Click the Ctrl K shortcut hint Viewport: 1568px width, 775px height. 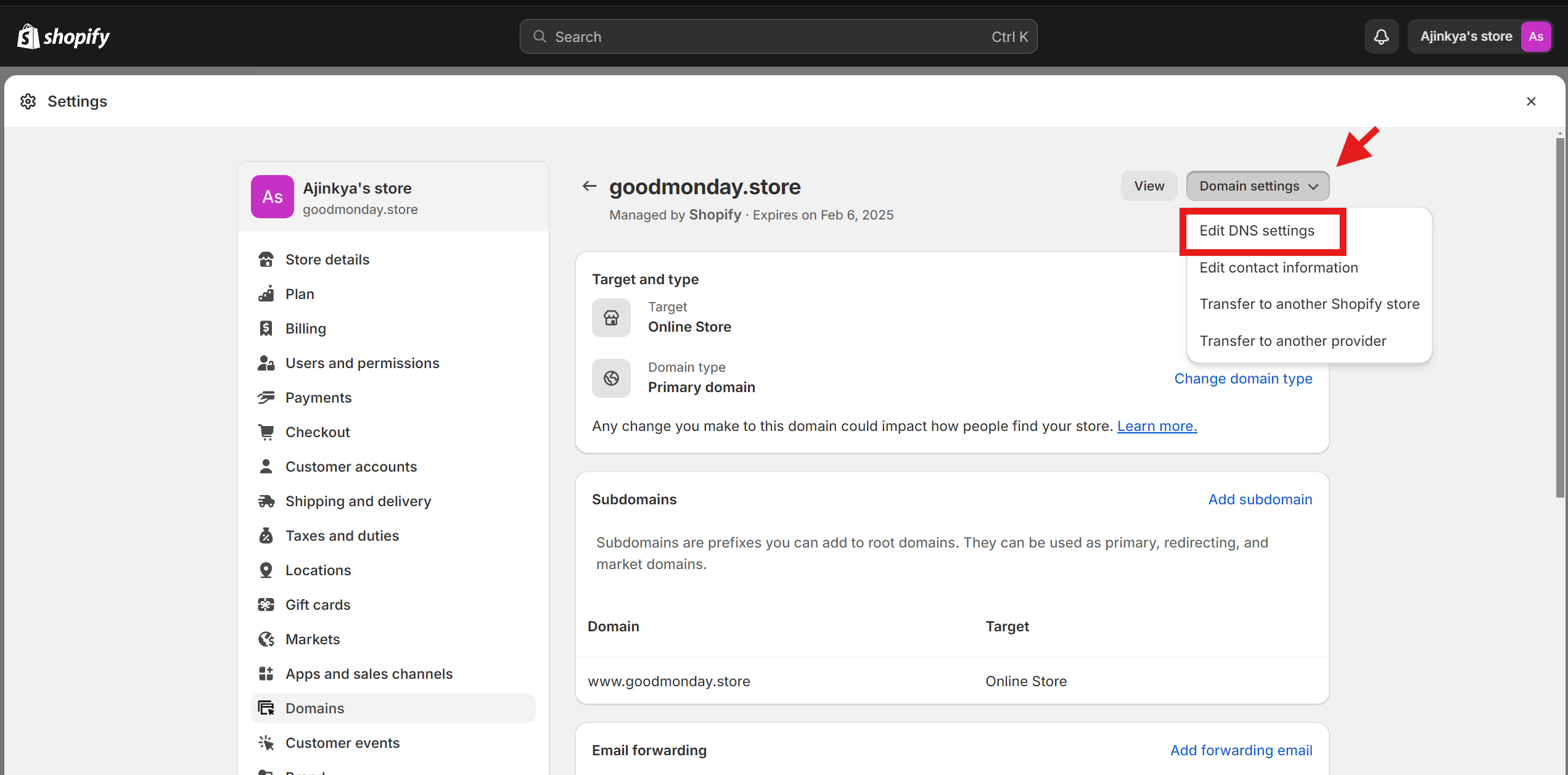pyautogui.click(x=1009, y=37)
